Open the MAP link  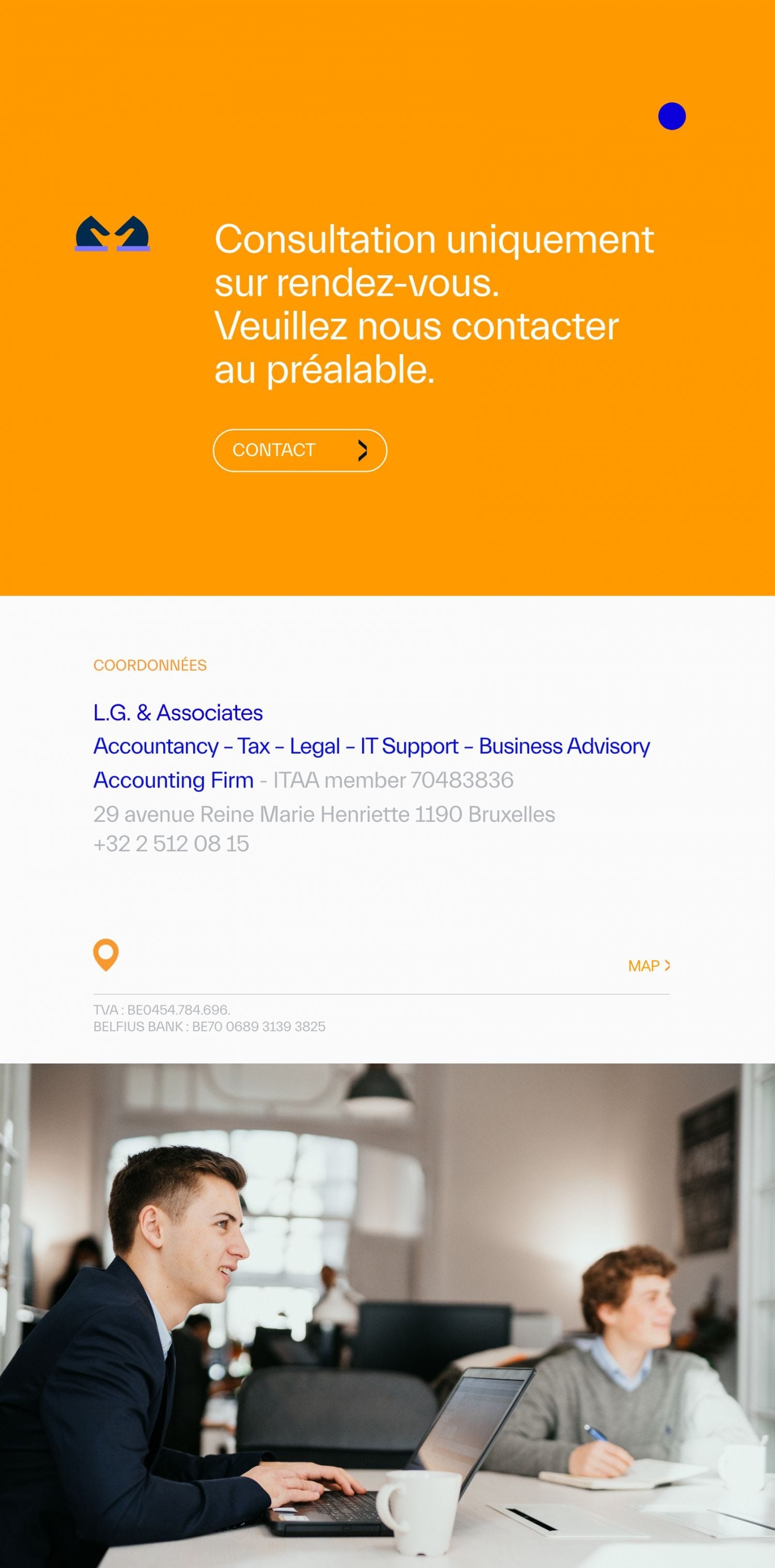(x=649, y=966)
